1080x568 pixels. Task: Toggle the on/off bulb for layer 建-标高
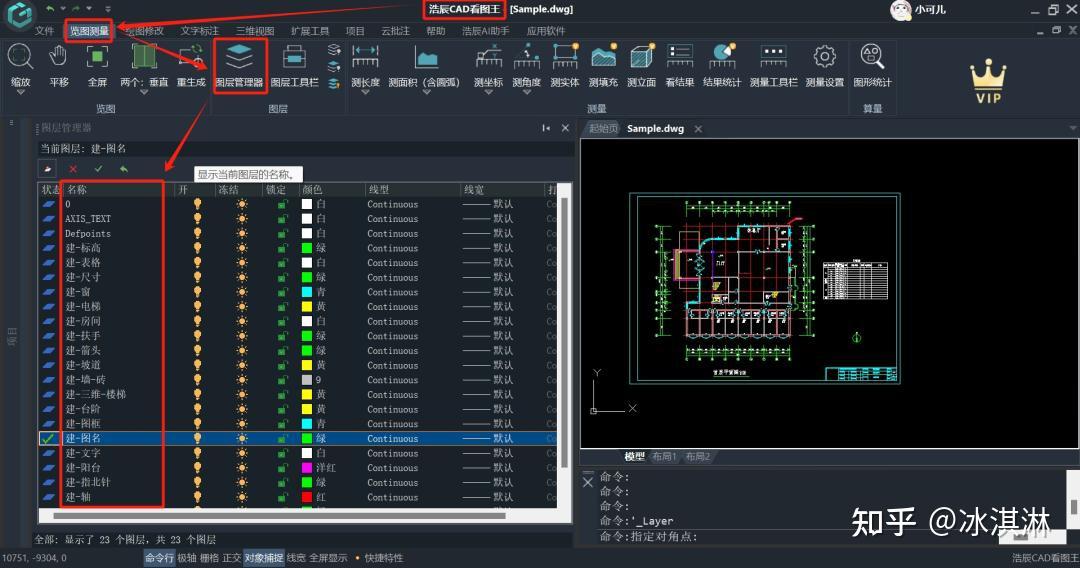198,248
